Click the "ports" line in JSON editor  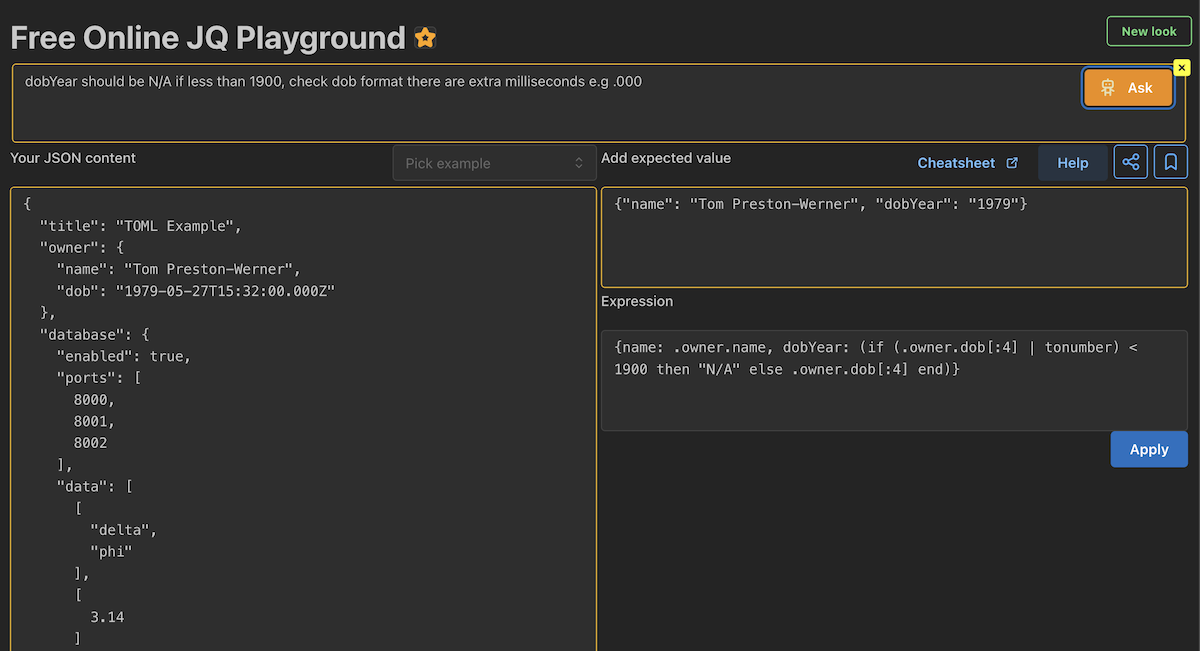[x=96, y=378]
